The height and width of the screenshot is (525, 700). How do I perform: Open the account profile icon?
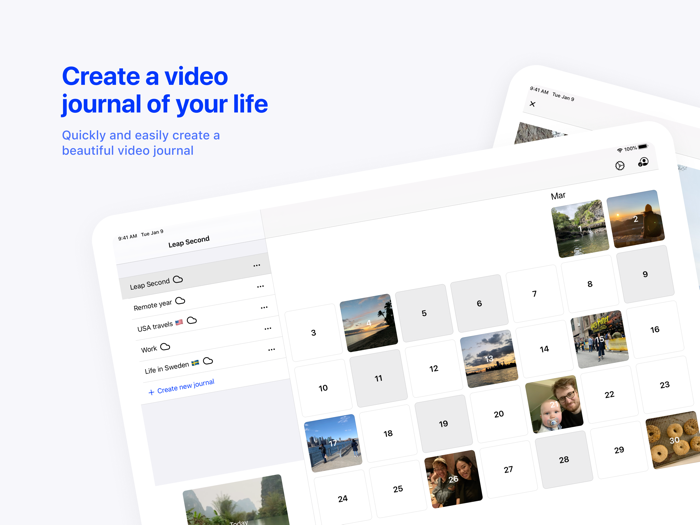tap(643, 162)
